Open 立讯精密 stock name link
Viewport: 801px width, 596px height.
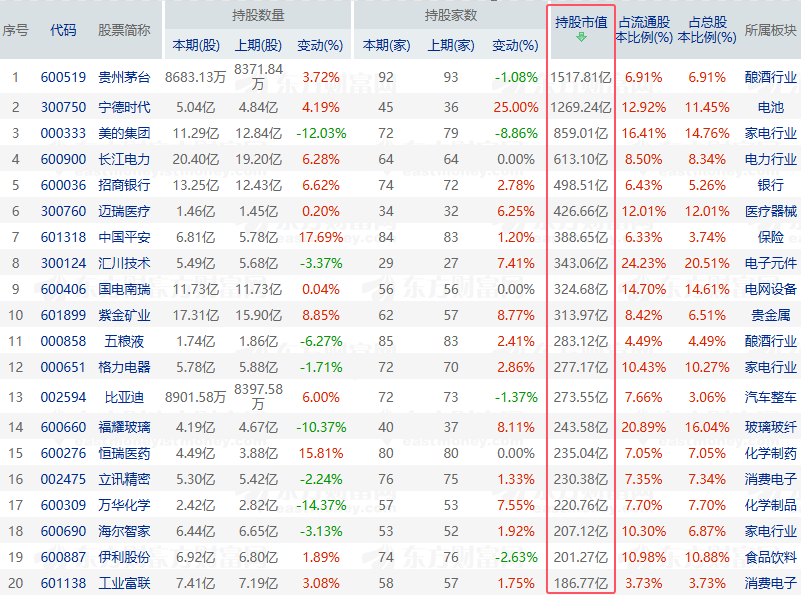pyautogui.click(x=124, y=480)
